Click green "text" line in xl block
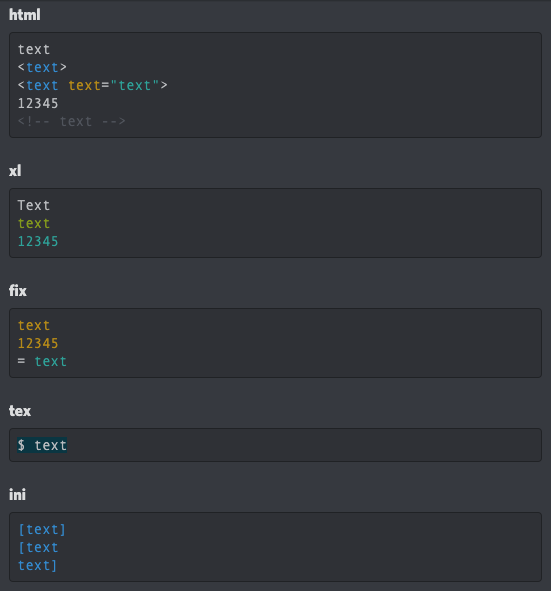 click(34, 224)
